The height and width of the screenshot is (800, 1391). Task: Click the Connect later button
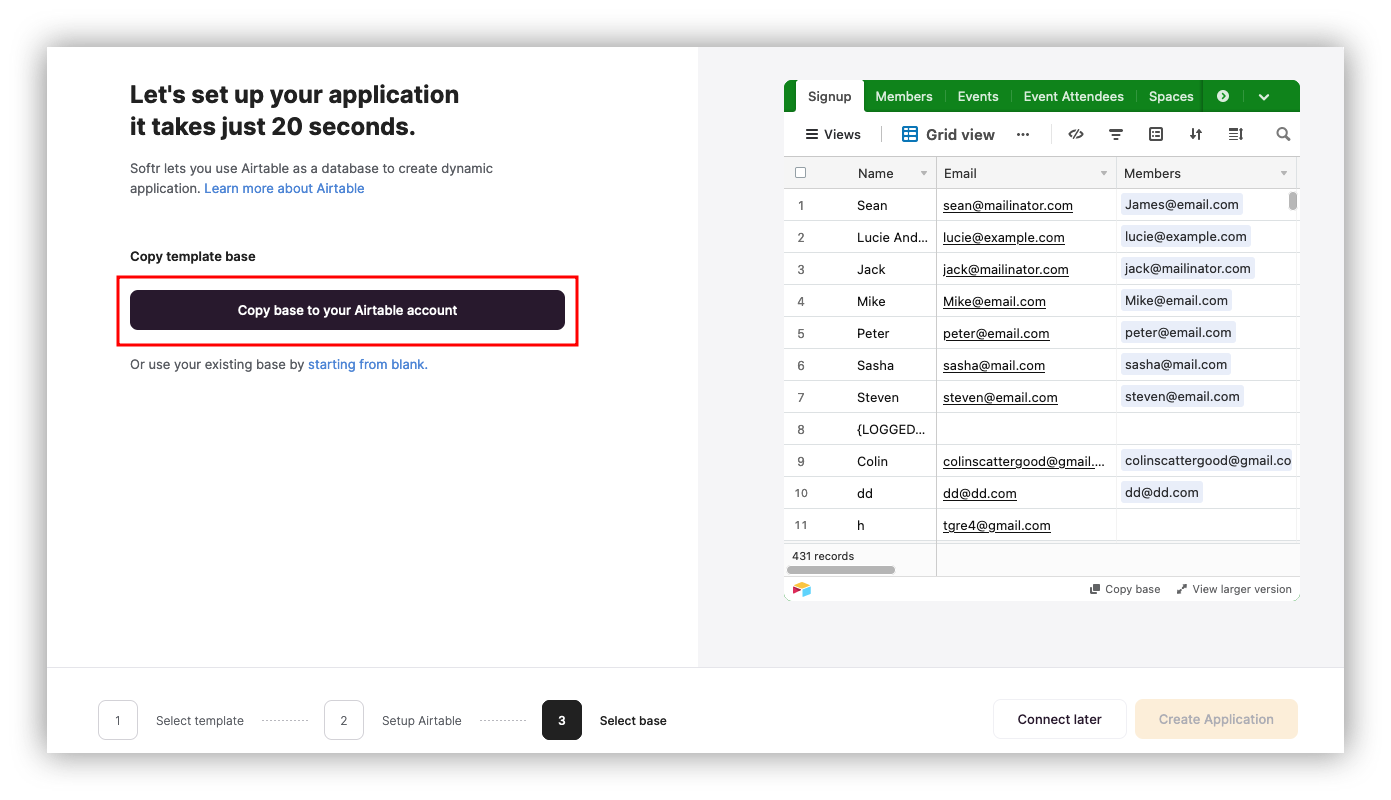(1059, 719)
